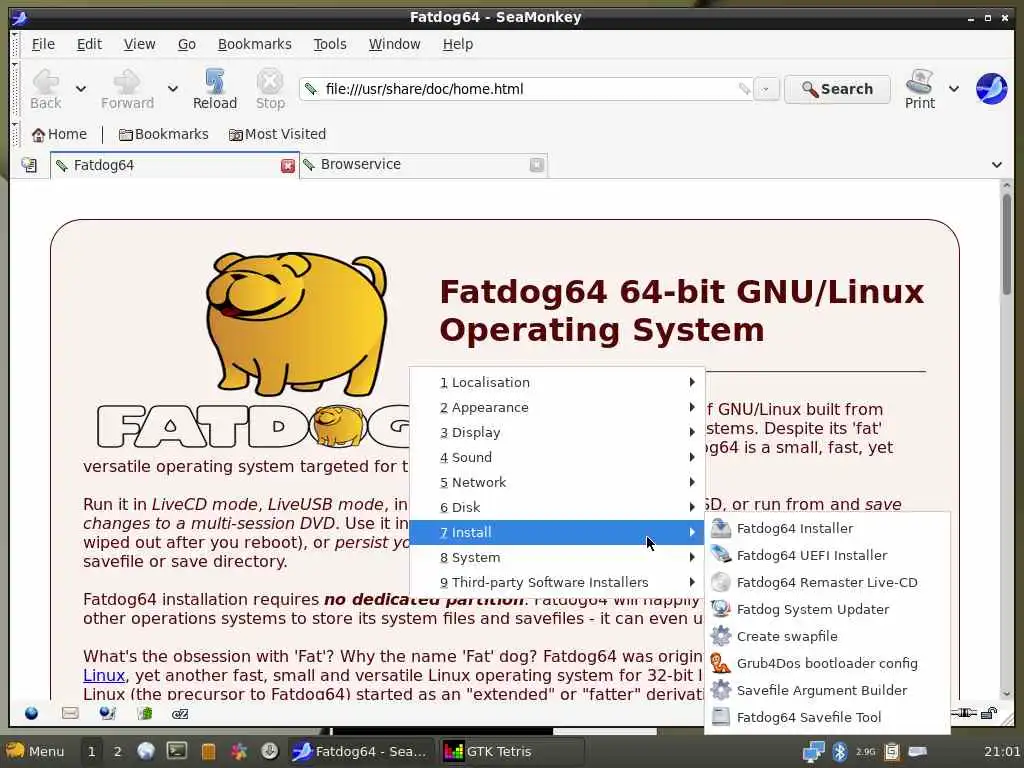
Task: Open Mail & Newsgroups status bar icon
Action: coord(70,713)
